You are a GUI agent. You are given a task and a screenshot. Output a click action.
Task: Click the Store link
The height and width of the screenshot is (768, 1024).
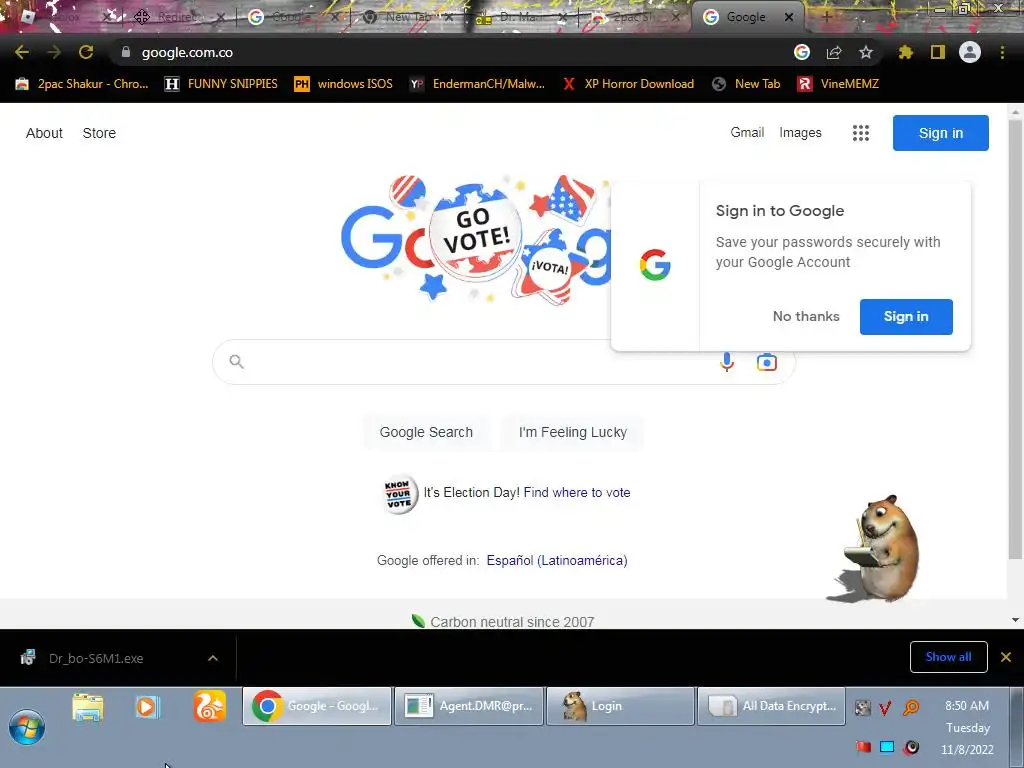[99, 133]
